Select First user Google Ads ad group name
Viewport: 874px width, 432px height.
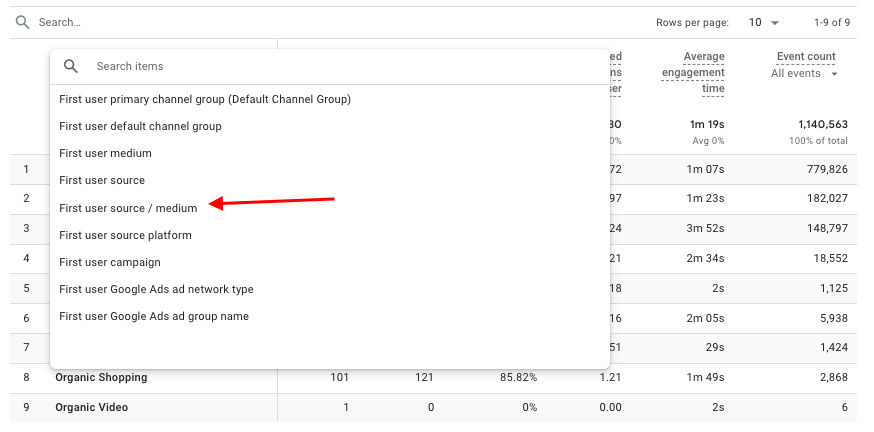(x=154, y=316)
